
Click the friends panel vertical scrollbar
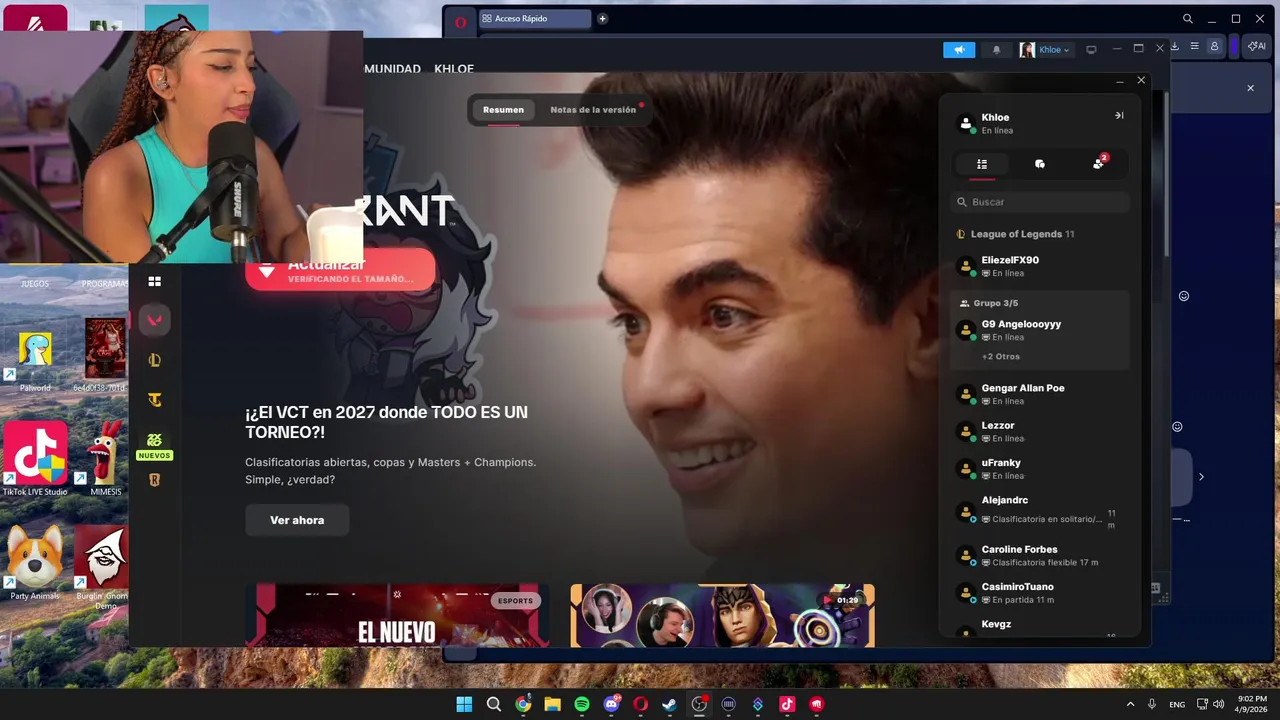click(x=1164, y=175)
